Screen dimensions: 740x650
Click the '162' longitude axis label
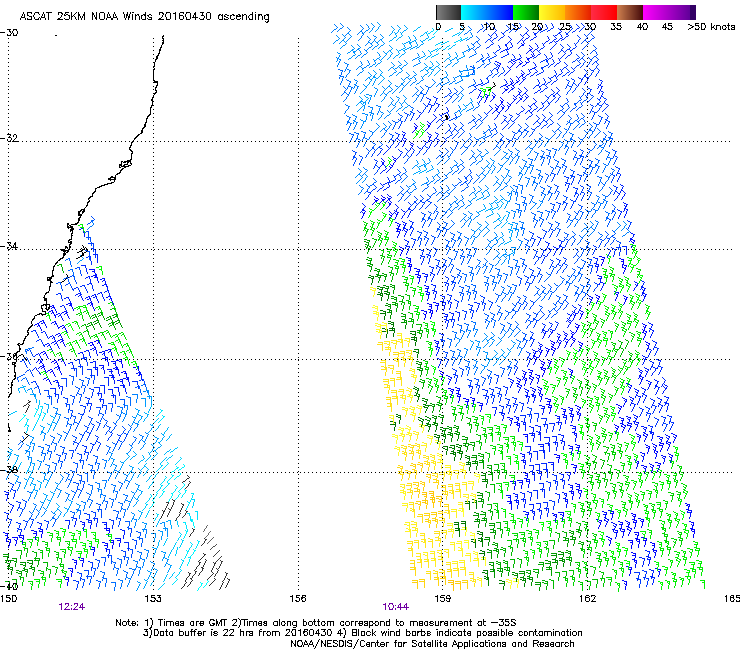[x=587, y=599]
